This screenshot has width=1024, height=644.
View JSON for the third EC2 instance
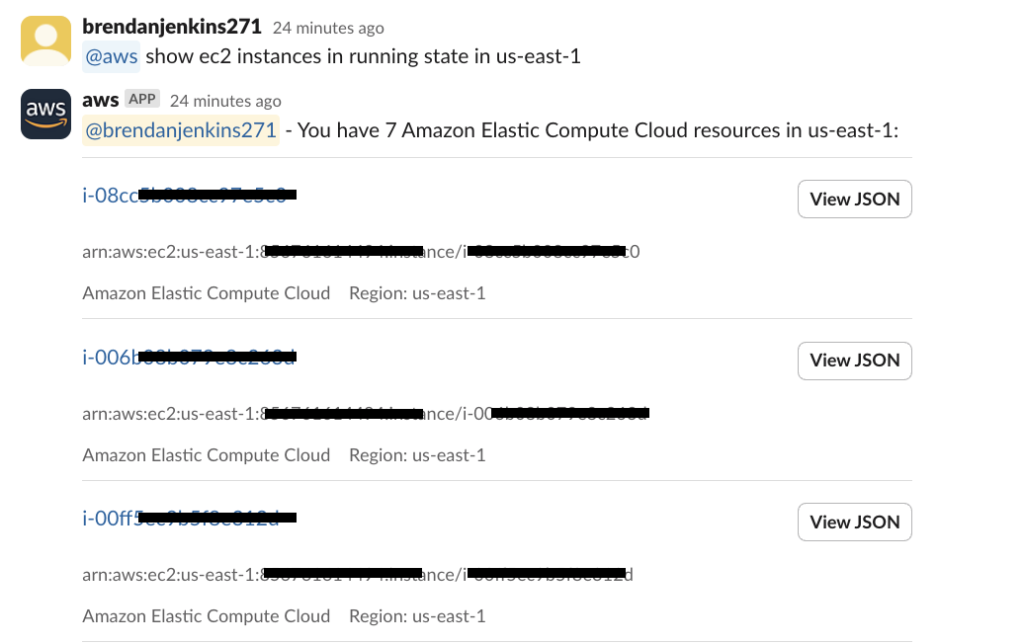(854, 521)
